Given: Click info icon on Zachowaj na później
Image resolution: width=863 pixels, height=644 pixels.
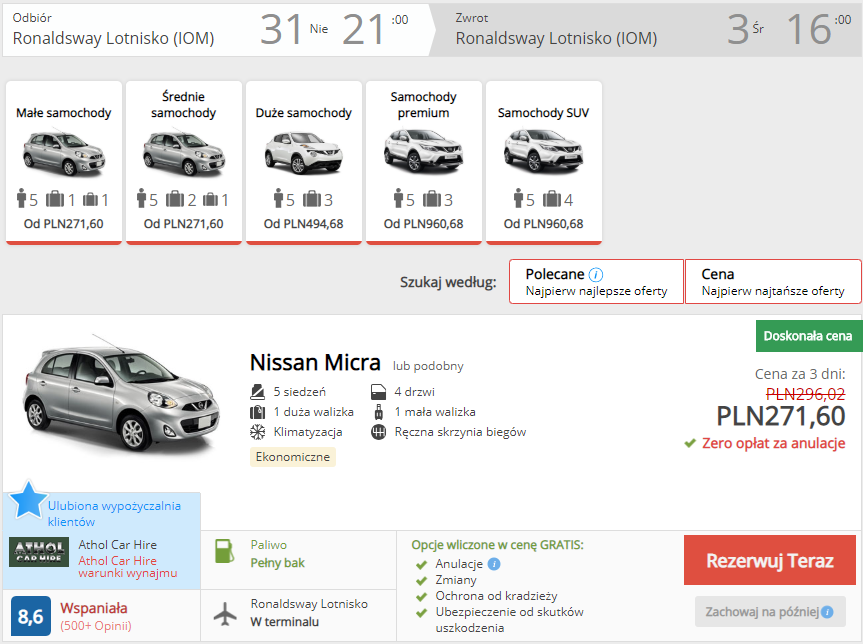Looking at the screenshot, I should (x=827, y=612).
